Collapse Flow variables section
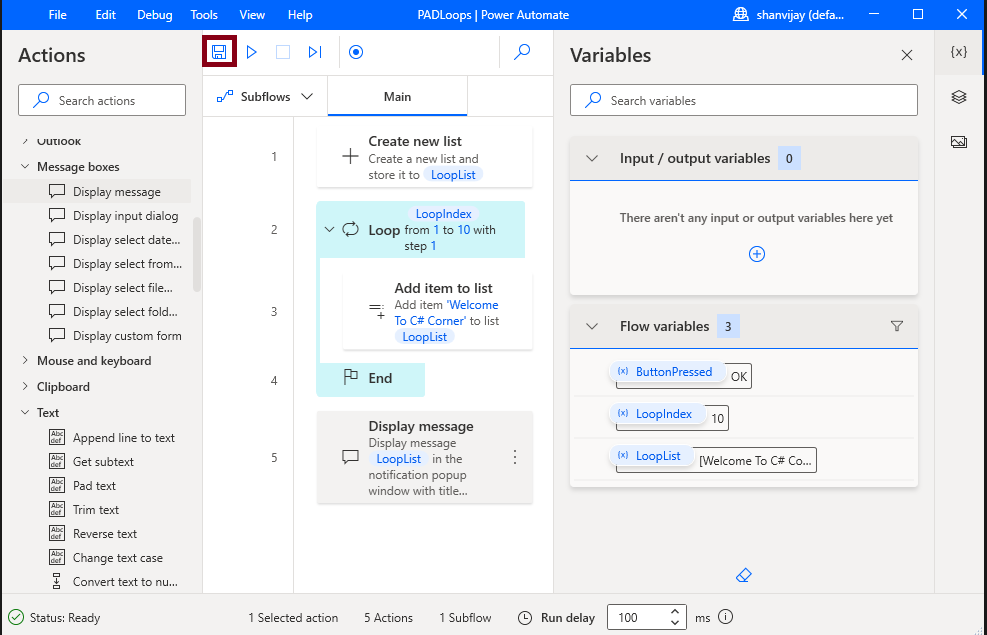Viewport: 987px width, 635px height. [x=592, y=326]
